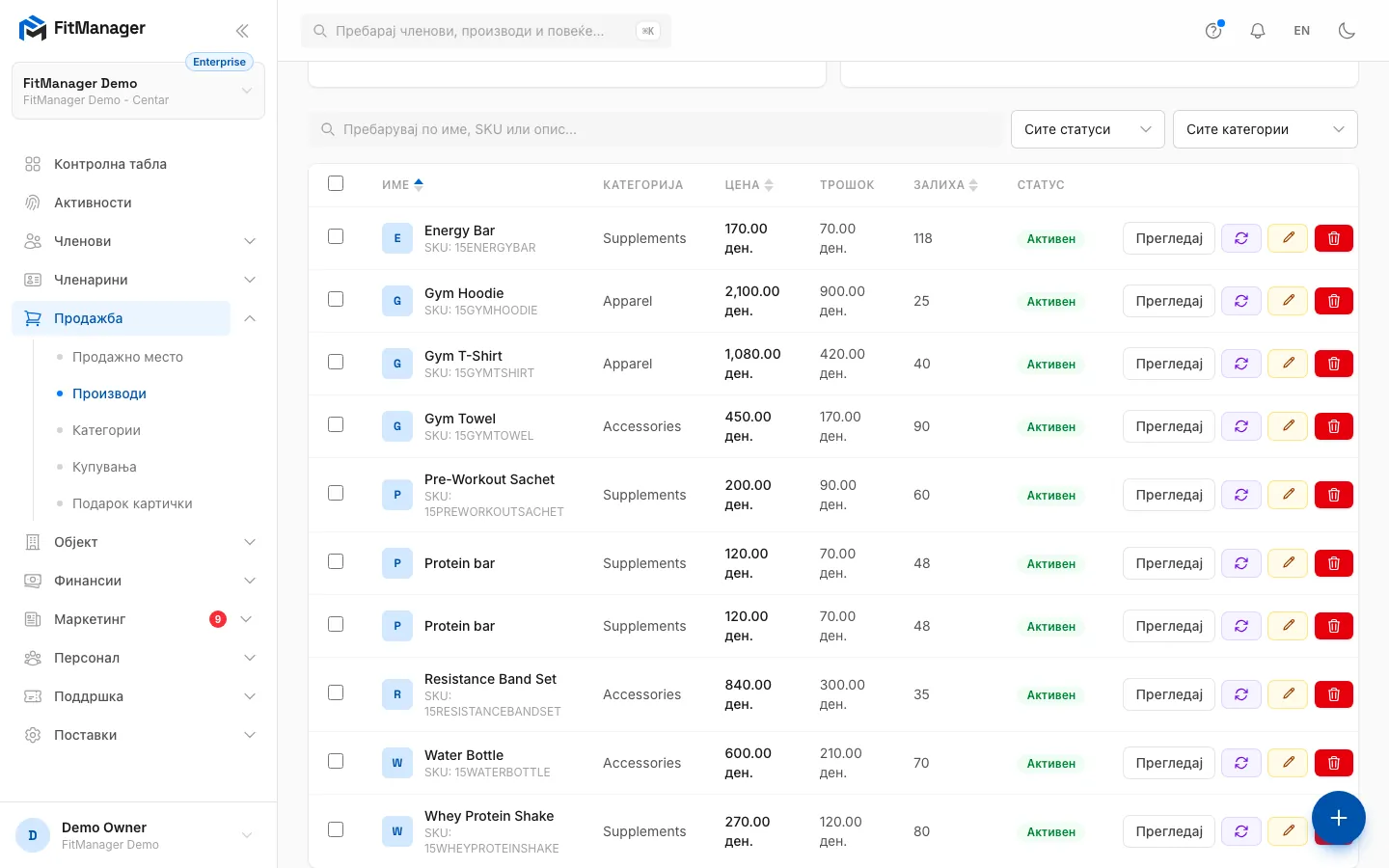Screen dimensions: 1389x868
Task: Click Прегледај for Energy Bar
Action: (1169, 238)
